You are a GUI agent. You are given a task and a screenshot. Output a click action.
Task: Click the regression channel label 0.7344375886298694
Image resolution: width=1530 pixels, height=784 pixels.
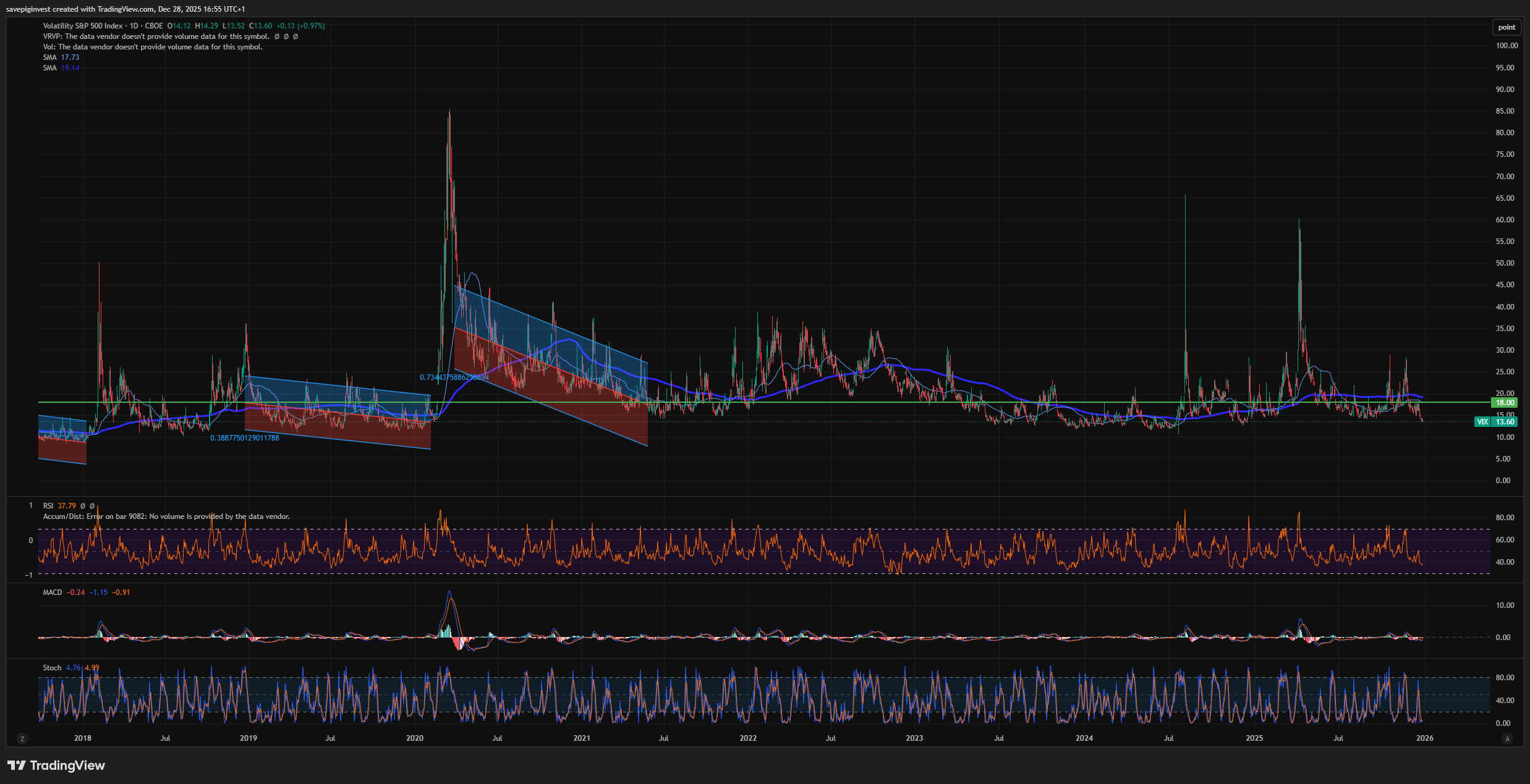point(454,377)
